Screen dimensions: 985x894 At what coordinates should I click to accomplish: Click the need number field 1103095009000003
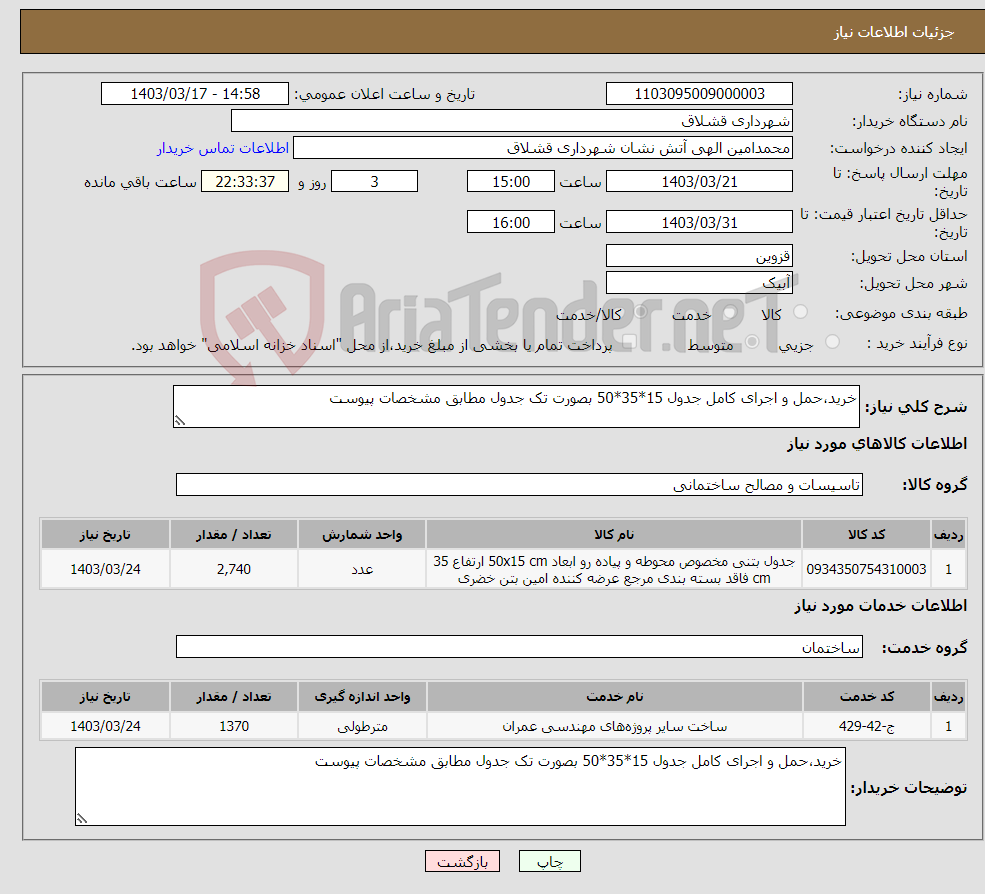(699, 94)
